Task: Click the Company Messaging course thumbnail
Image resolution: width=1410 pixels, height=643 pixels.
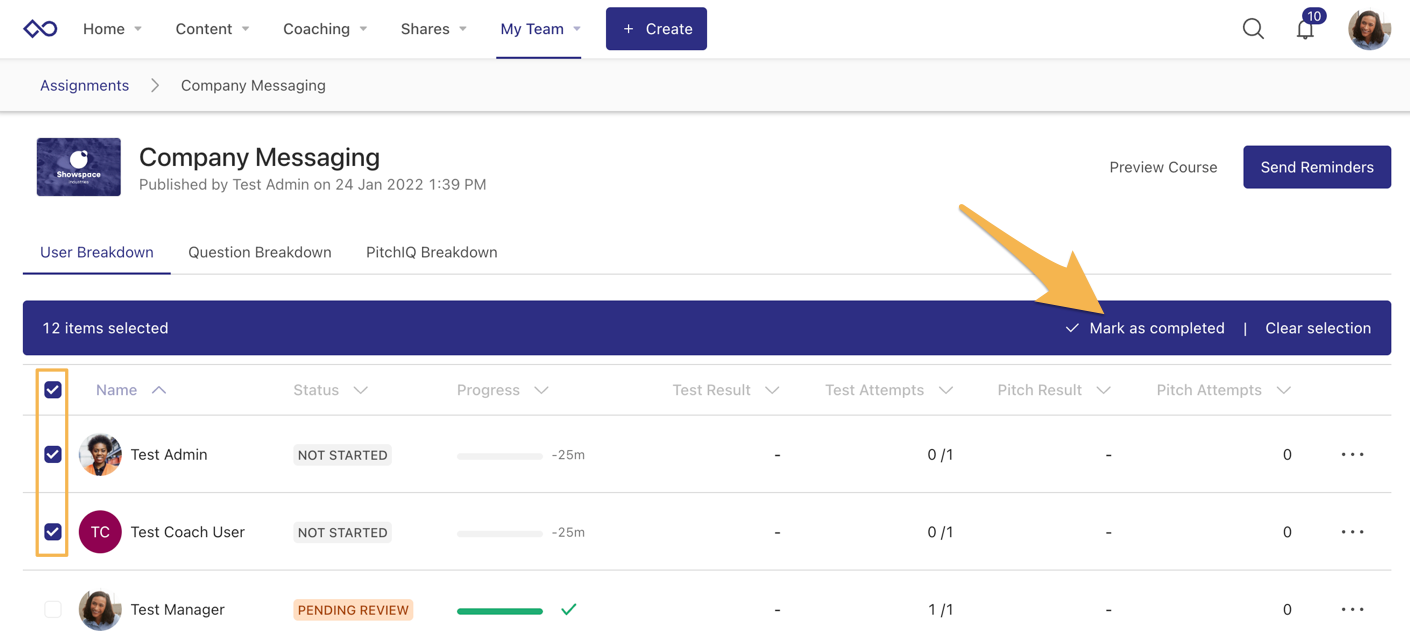Action: (x=79, y=167)
